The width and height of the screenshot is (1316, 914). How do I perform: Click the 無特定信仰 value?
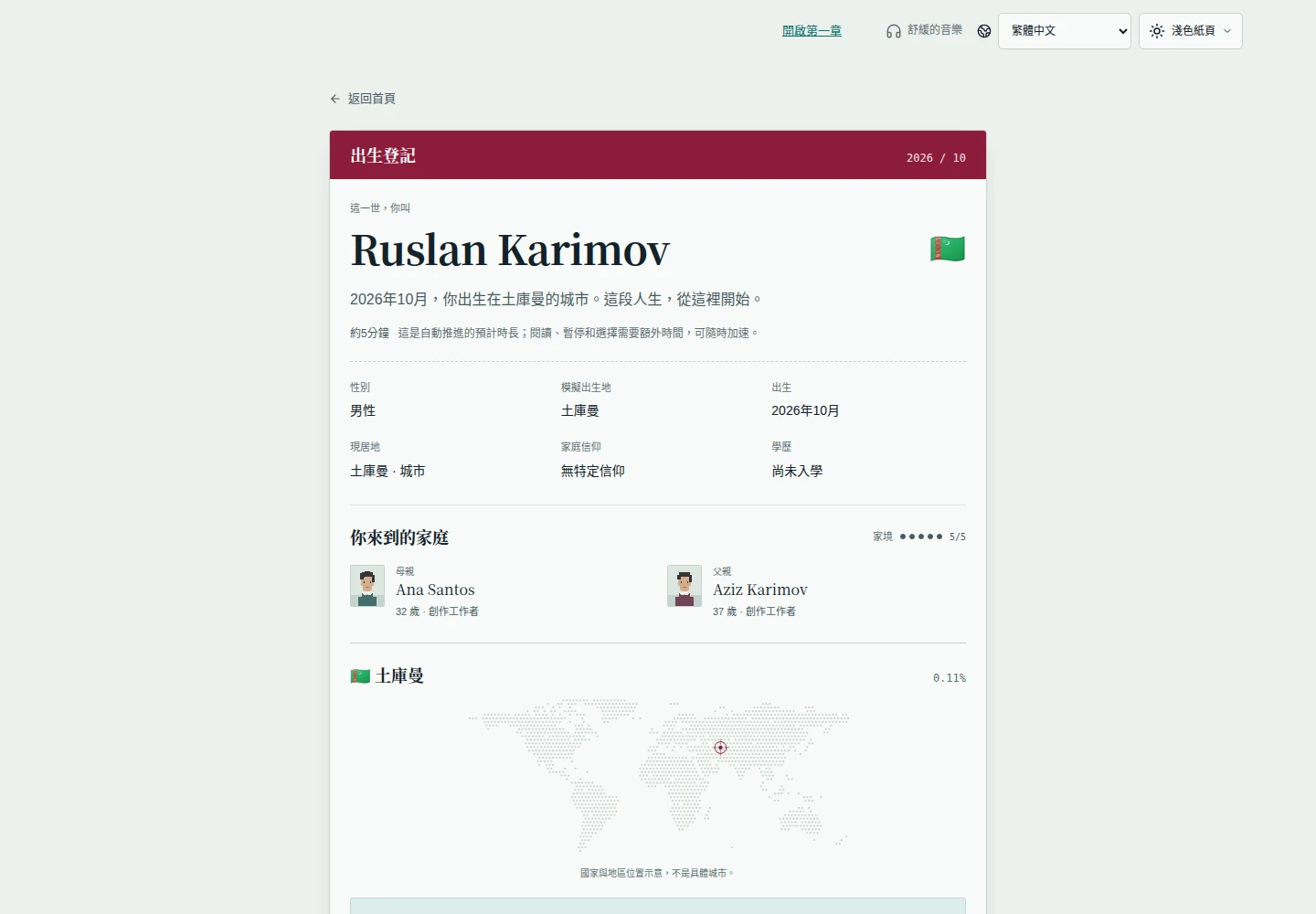[593, 471]
